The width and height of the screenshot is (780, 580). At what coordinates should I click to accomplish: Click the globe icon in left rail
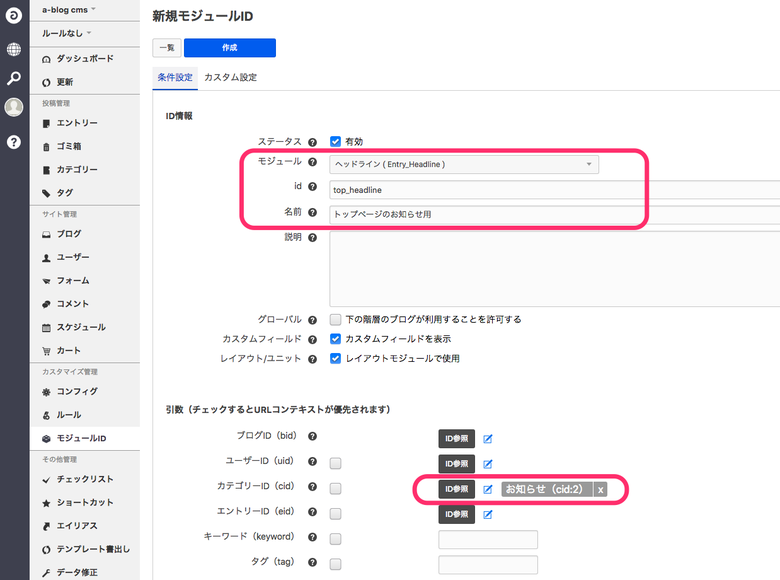click(14, 49)
